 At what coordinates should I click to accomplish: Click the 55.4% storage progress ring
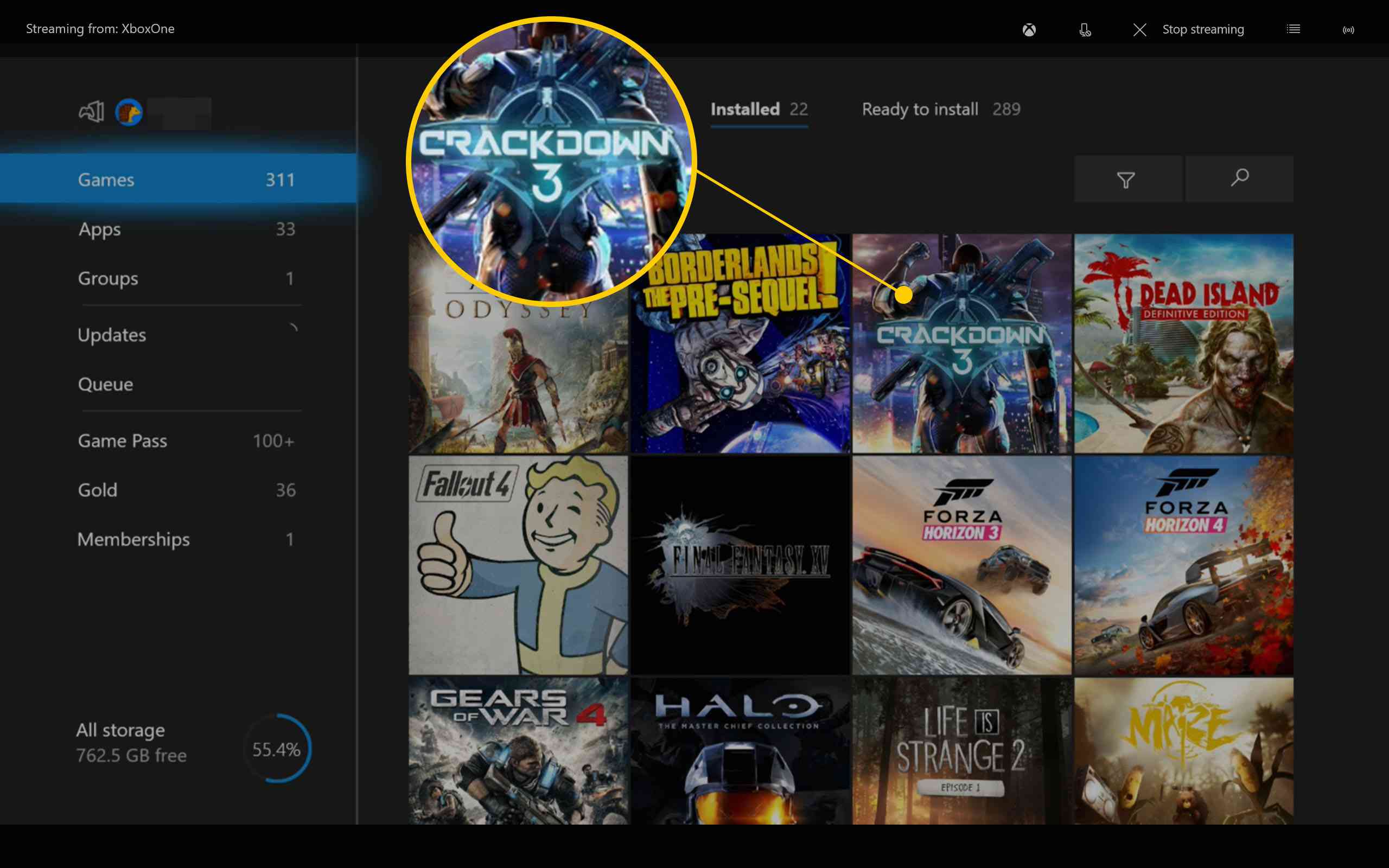pyautogui.click(x=277, y=749)
